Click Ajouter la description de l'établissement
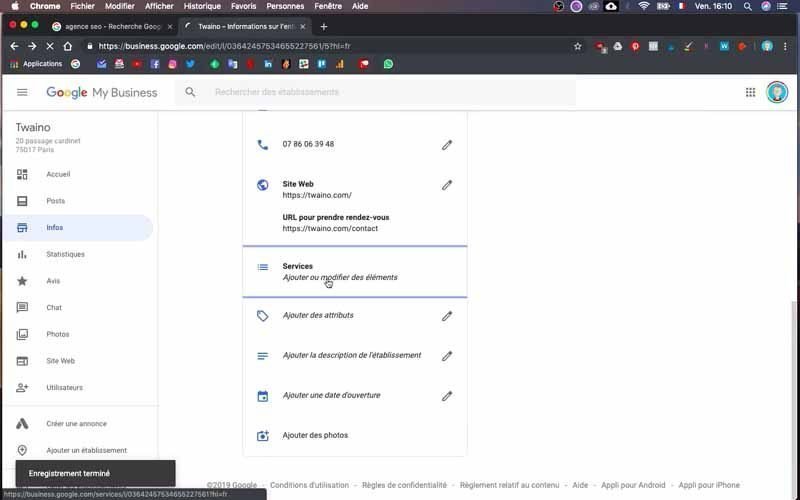This screenshot has height=500, width=800. (x=352, y=355)
